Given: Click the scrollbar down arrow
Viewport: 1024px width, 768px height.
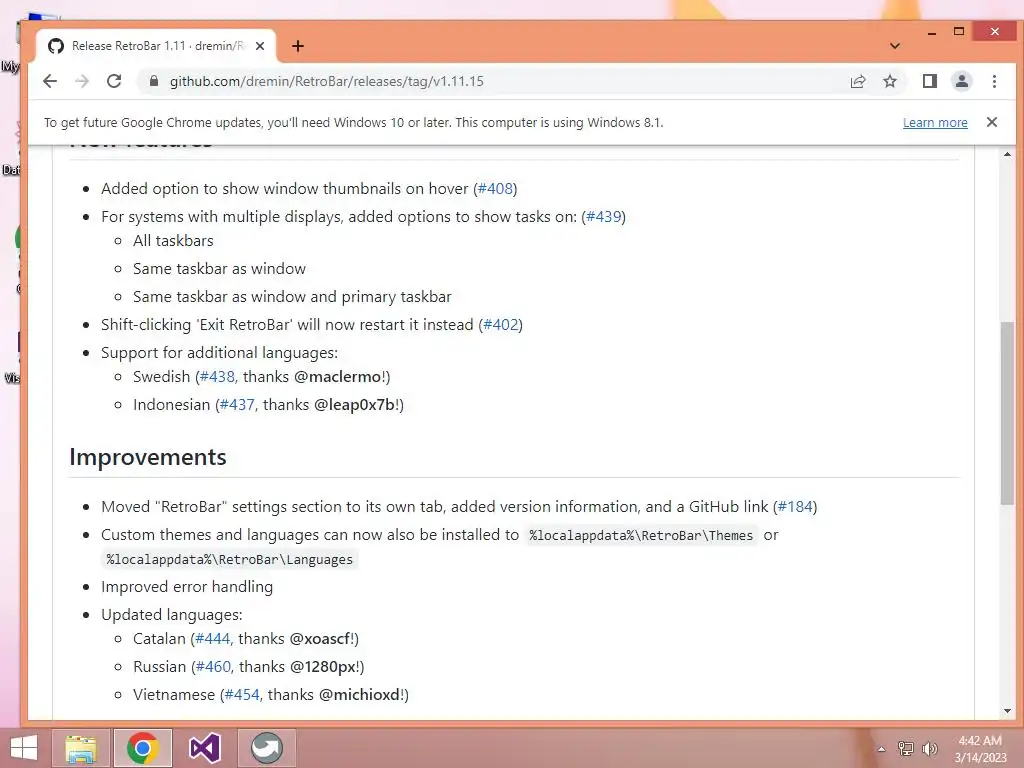Looking at the screenshot, I should (1006, 711).
